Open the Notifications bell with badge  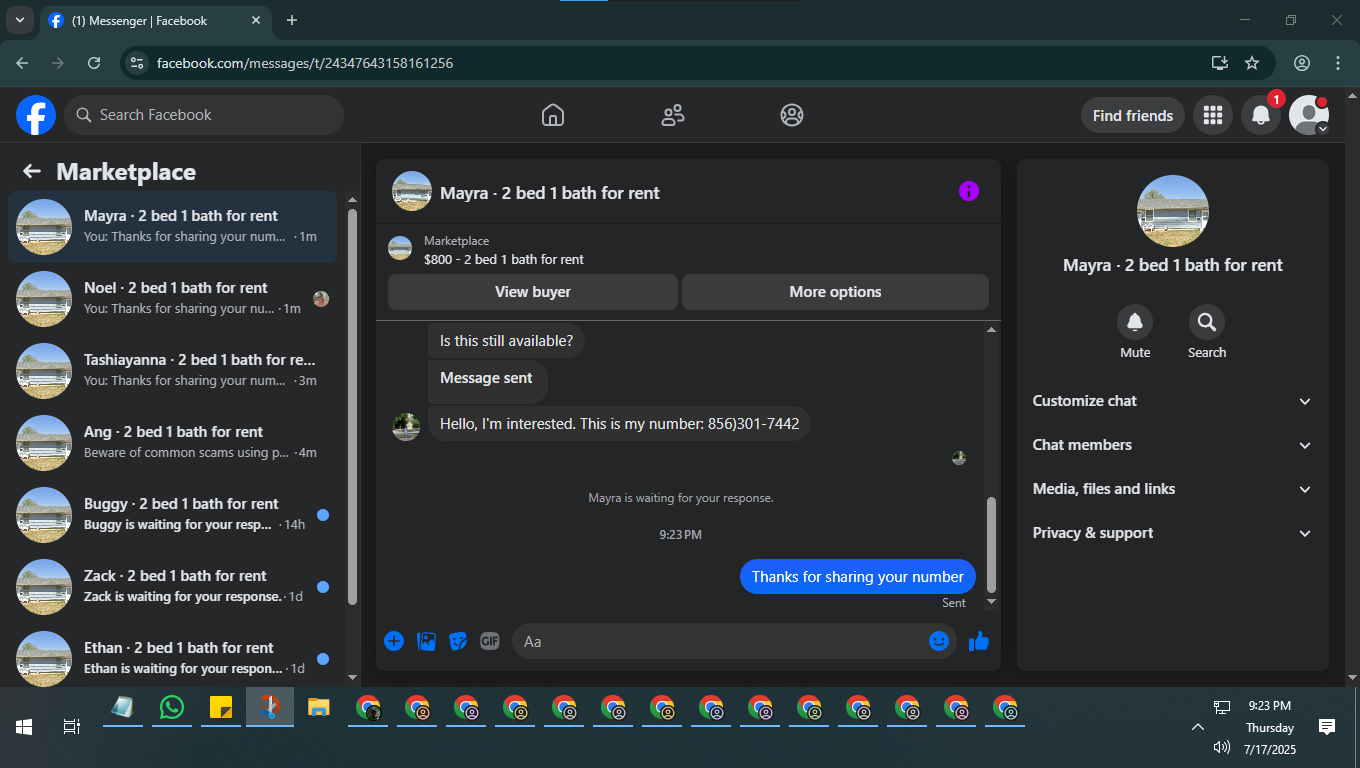[x=1261, y=115]
